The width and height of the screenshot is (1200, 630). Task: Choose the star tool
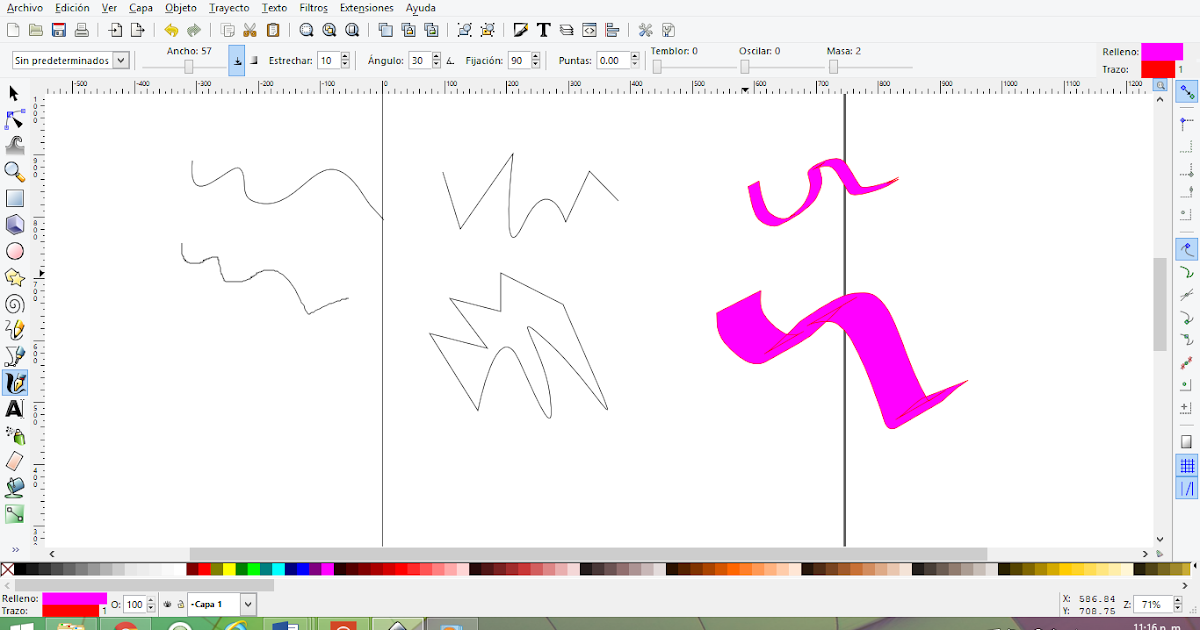[14, 278]
